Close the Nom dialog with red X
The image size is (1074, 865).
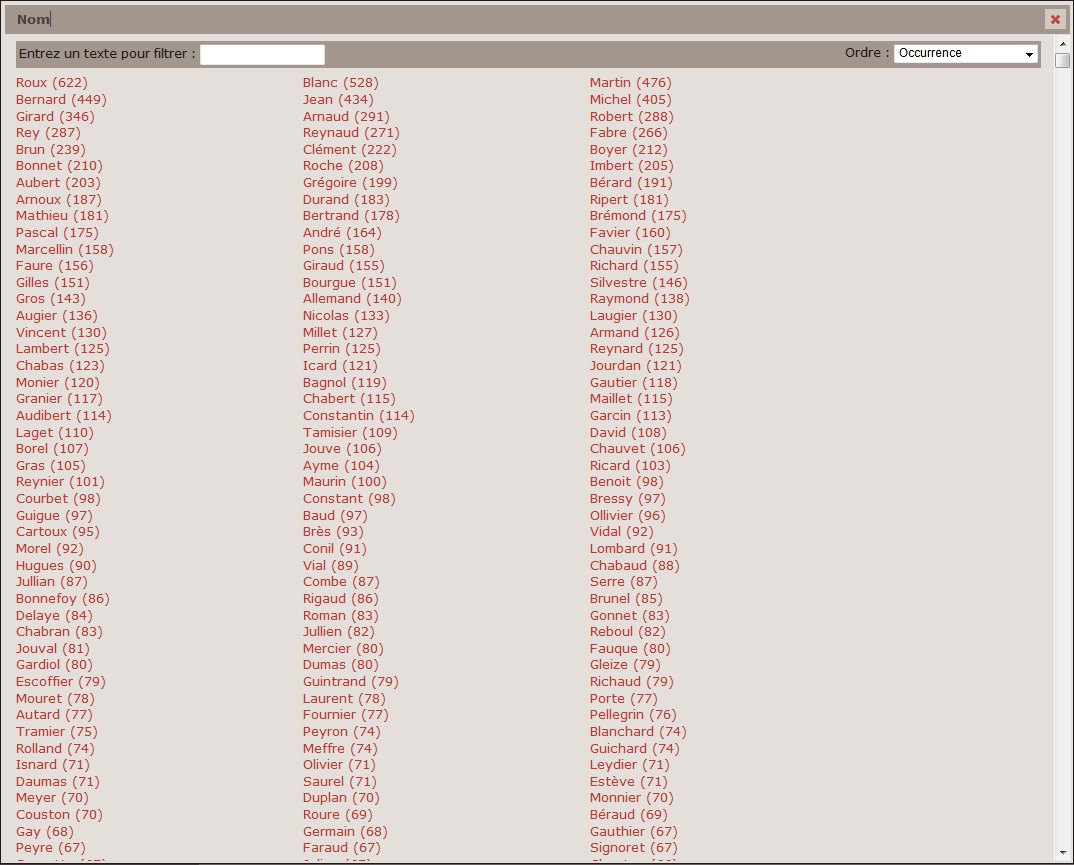tap(1055, 19)
